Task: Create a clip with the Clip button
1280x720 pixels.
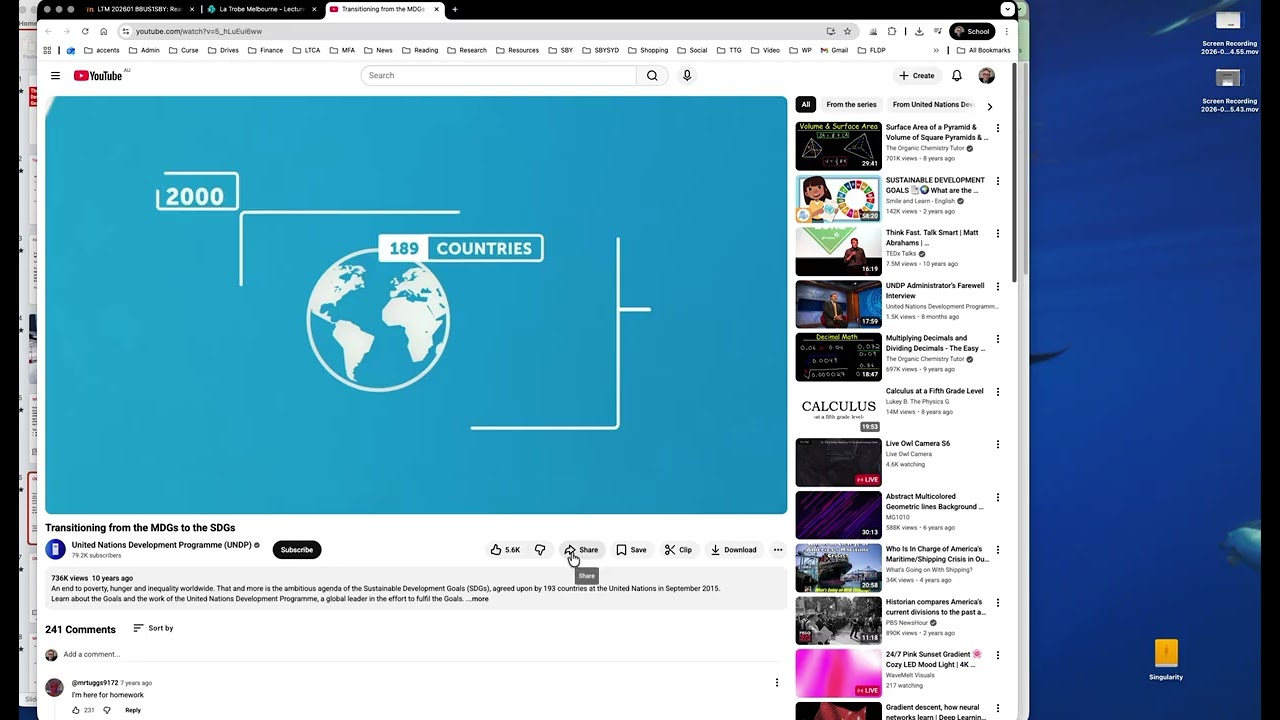Action: 678,550
